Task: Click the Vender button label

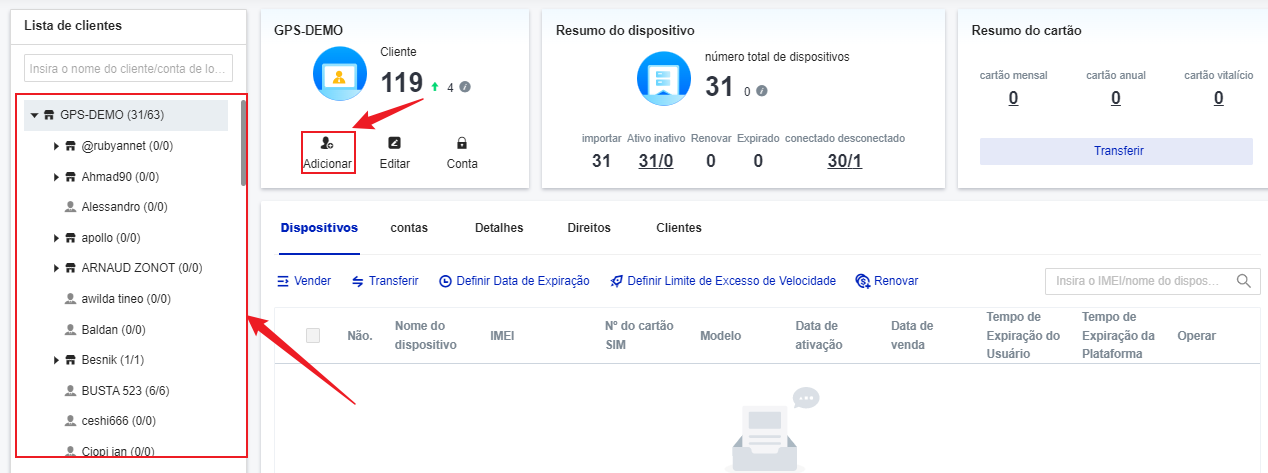Action: click(x=312, y=281)
